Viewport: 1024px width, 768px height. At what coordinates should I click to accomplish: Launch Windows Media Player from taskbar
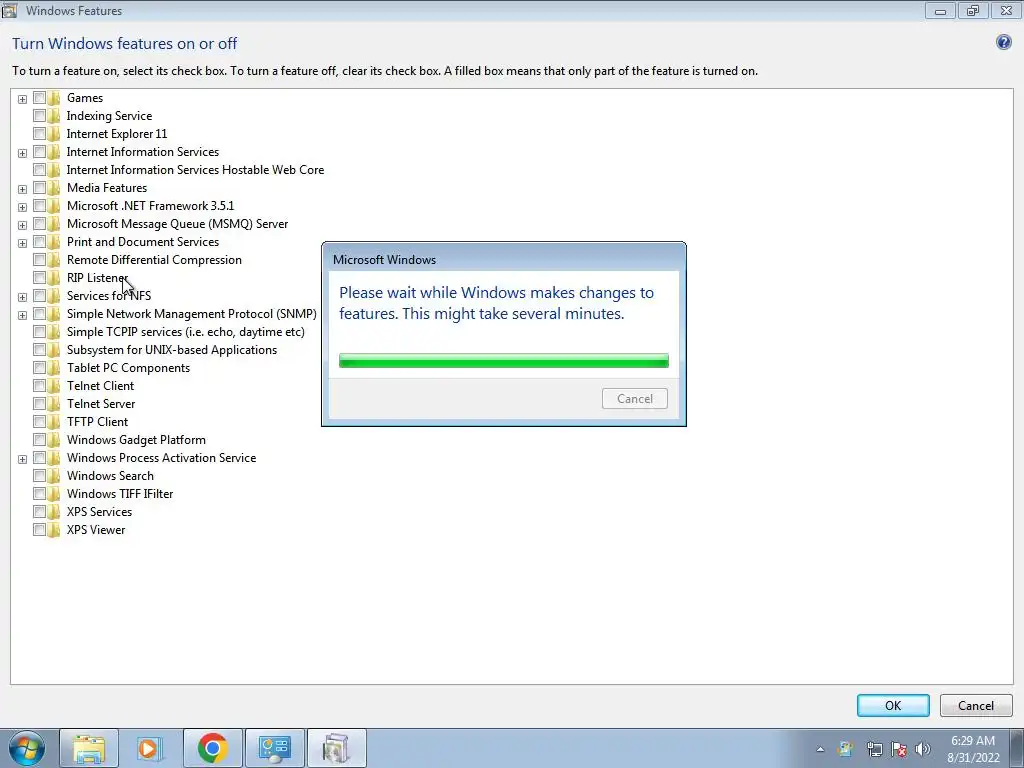tap(150, 748)
